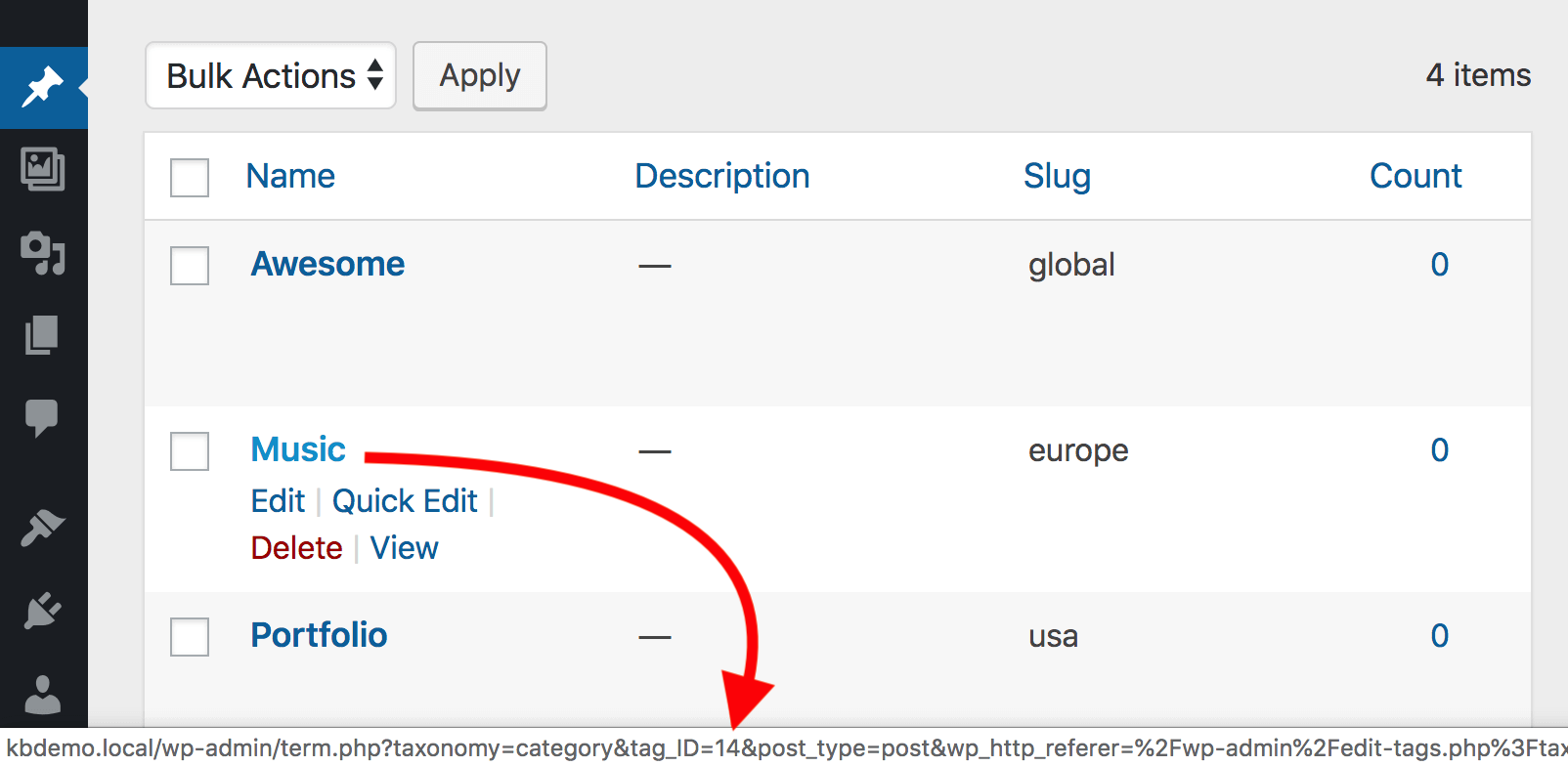Open the Pages sidebar icon

[x=44, y=335]
